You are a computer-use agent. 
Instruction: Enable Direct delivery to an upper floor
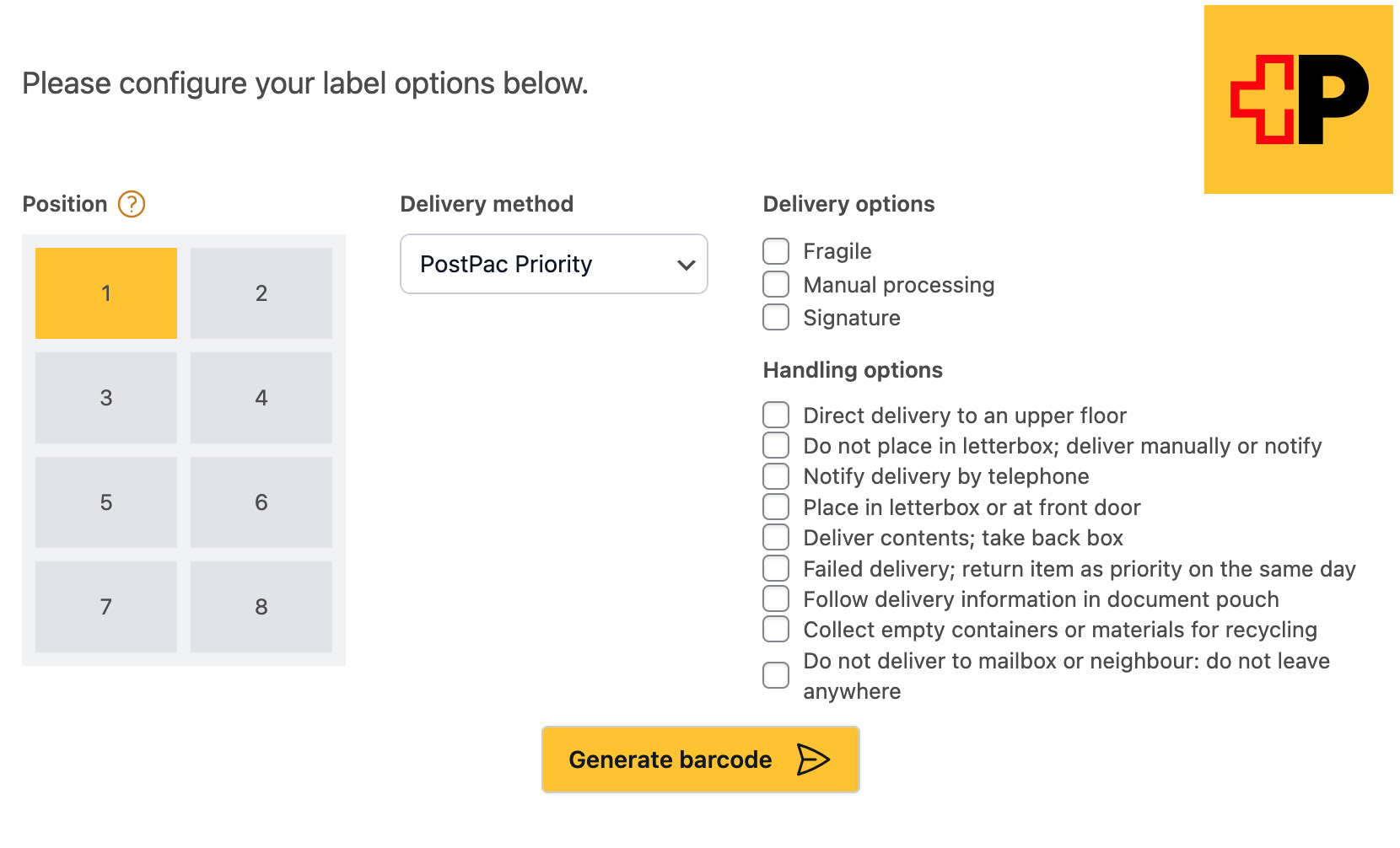(776, 415)
